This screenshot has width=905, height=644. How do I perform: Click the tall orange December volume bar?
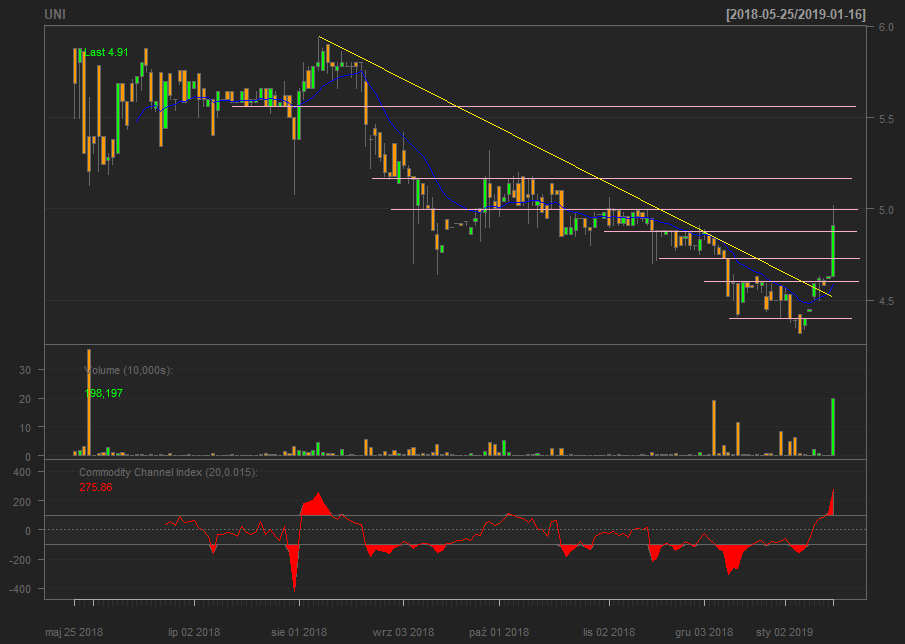point(714,428)
